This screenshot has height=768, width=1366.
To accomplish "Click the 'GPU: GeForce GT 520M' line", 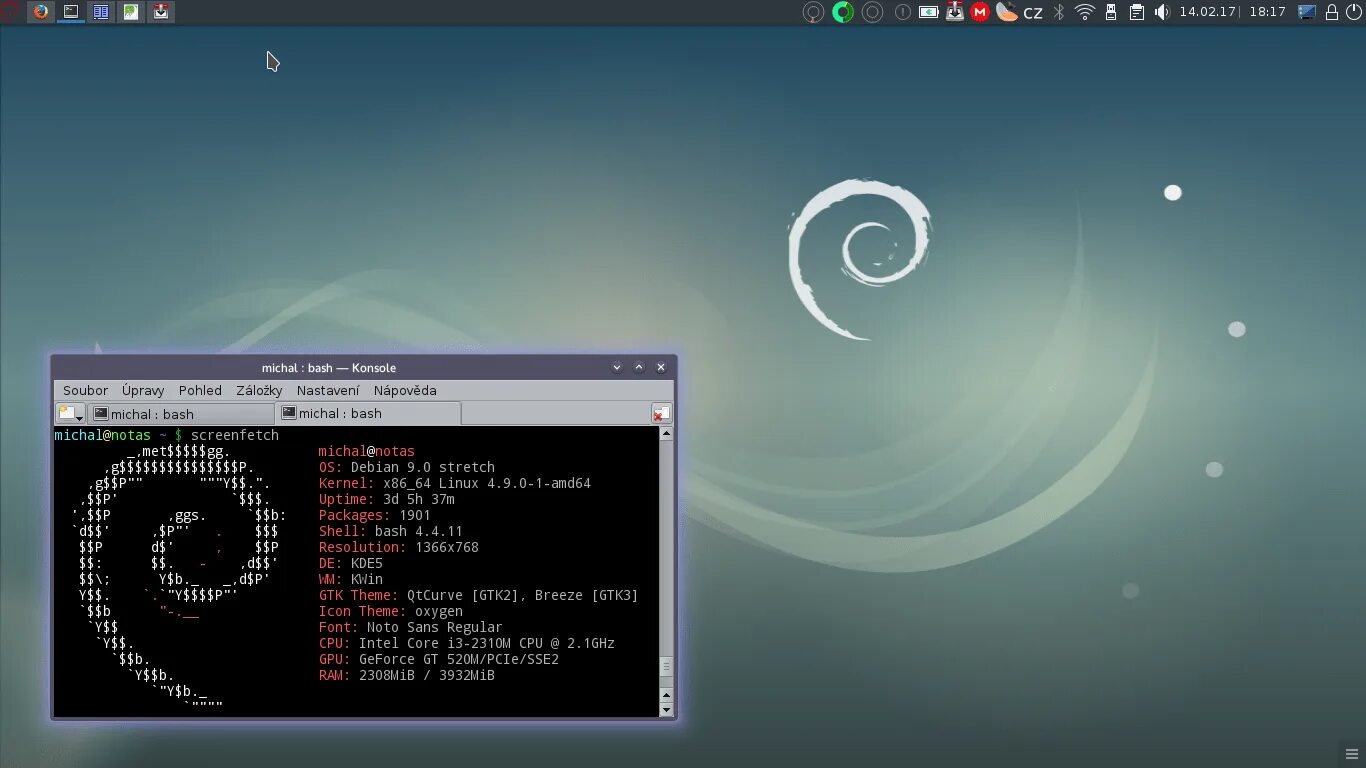I will (x=439, y=659).
